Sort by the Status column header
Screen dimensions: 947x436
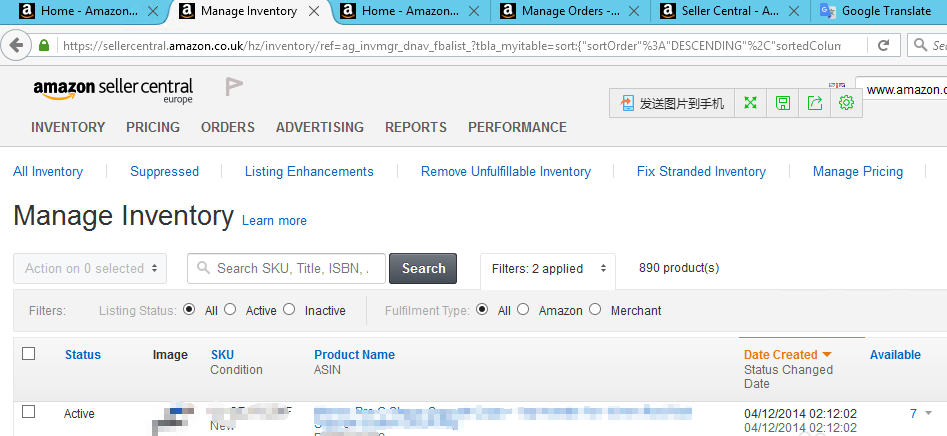(83, 355)
